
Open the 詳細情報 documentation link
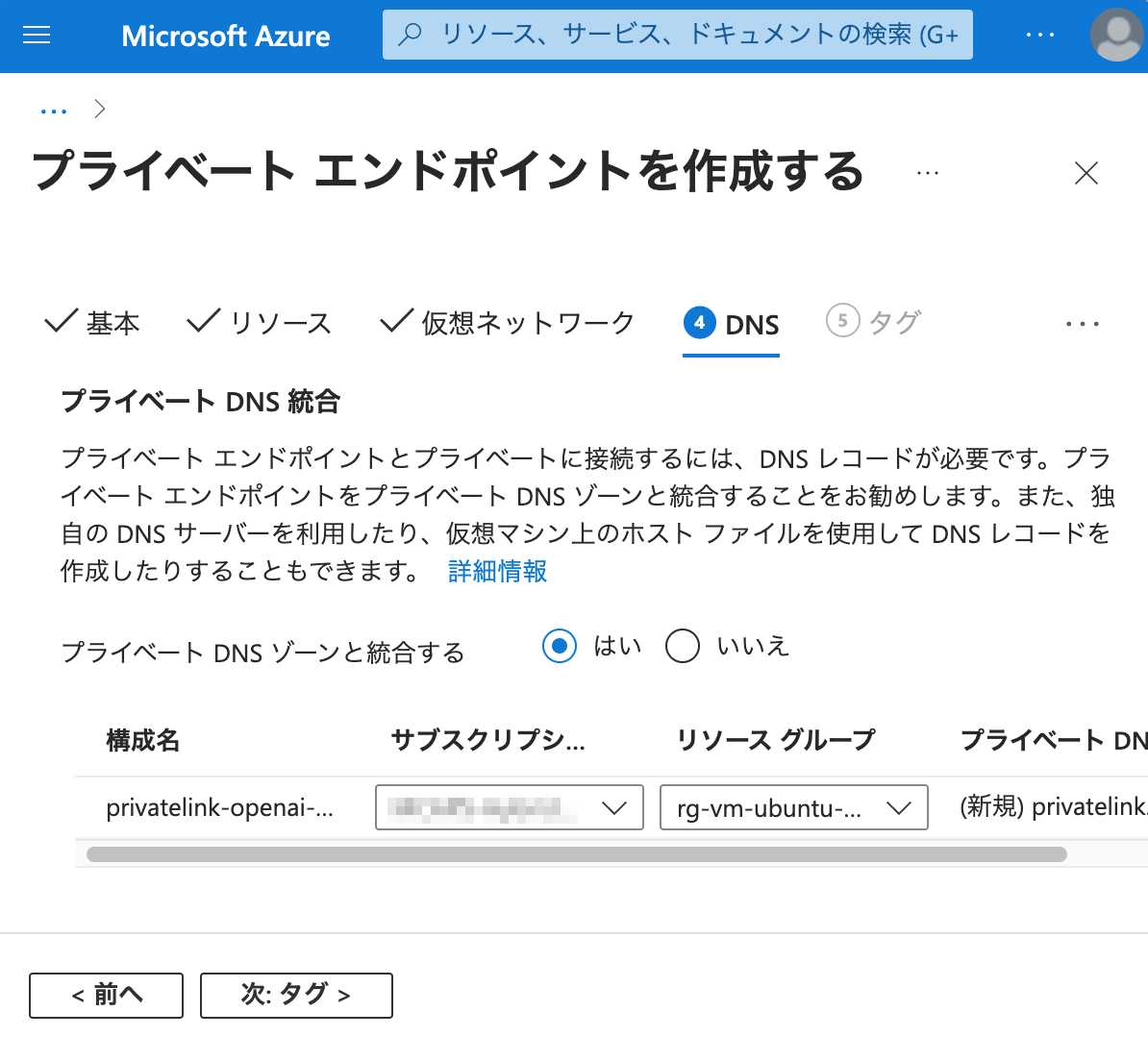coord(496,571)
